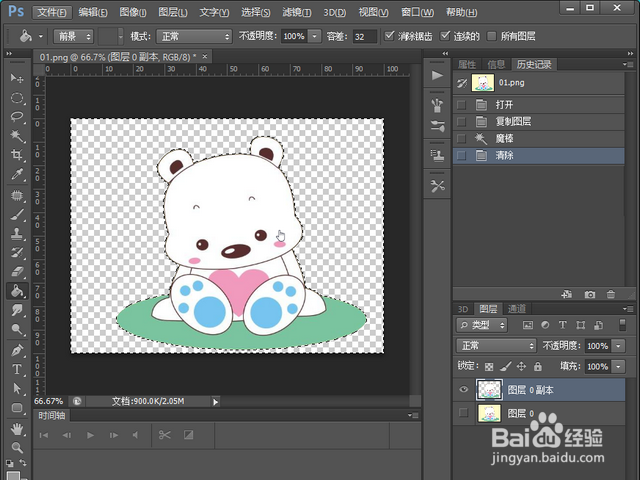Select the Elliptical Marquee tool
Screen dimensions: 640x480
tap(17, 98)
